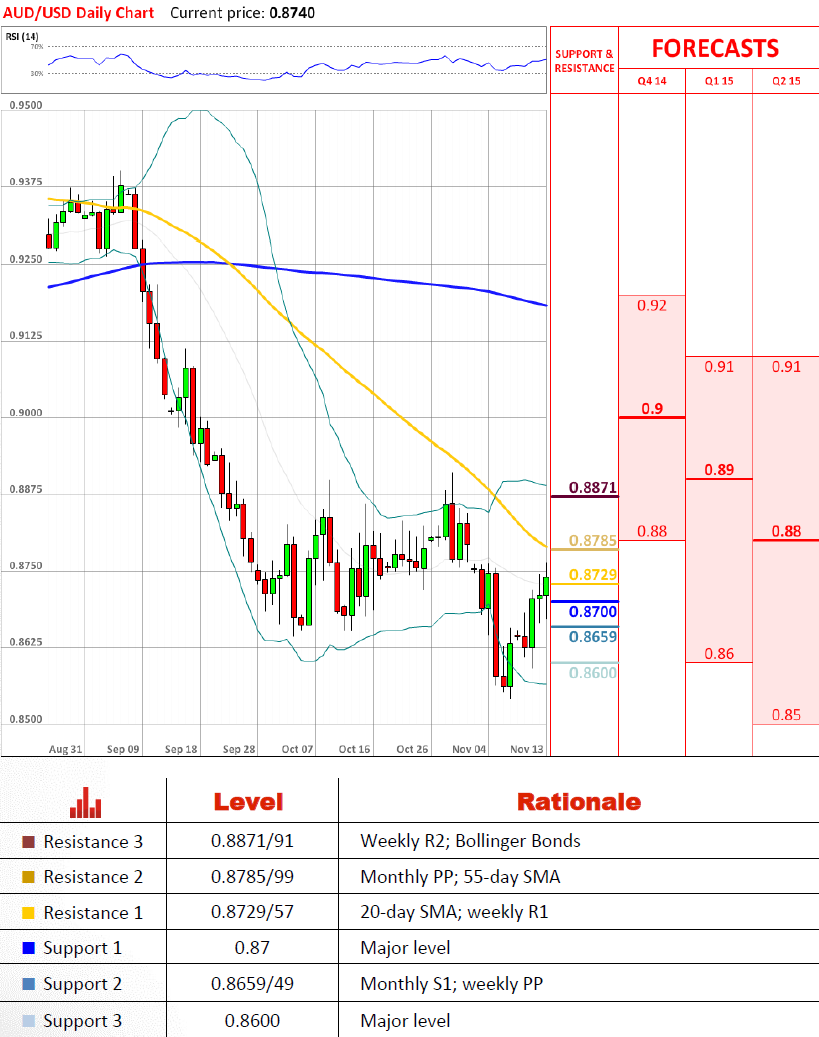Click the Resistance 3 maroon color square
The image size is (819, 1037).
point(28,842)
